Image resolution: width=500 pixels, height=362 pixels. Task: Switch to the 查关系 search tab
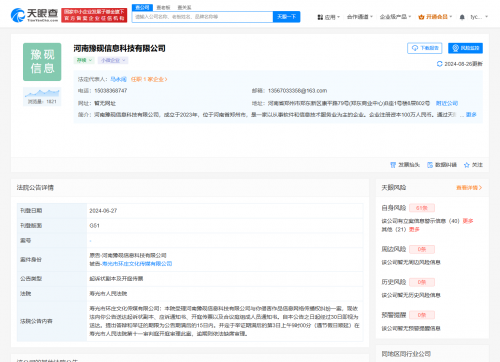(x=184, y=7)
